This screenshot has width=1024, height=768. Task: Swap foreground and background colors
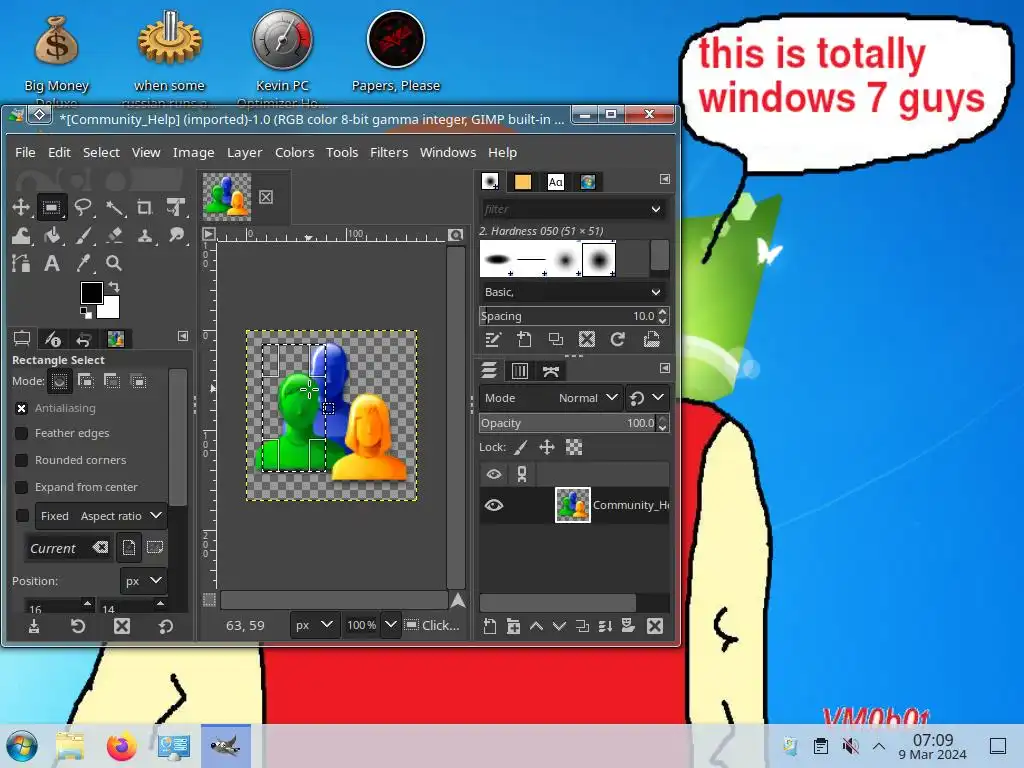point(114,286)
